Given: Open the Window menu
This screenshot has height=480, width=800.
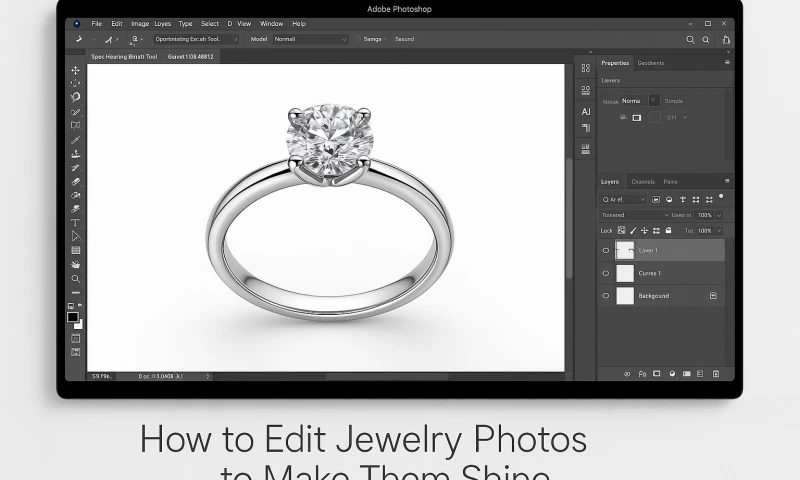Looking at the screenshot, I should click(x=271, y=23).
